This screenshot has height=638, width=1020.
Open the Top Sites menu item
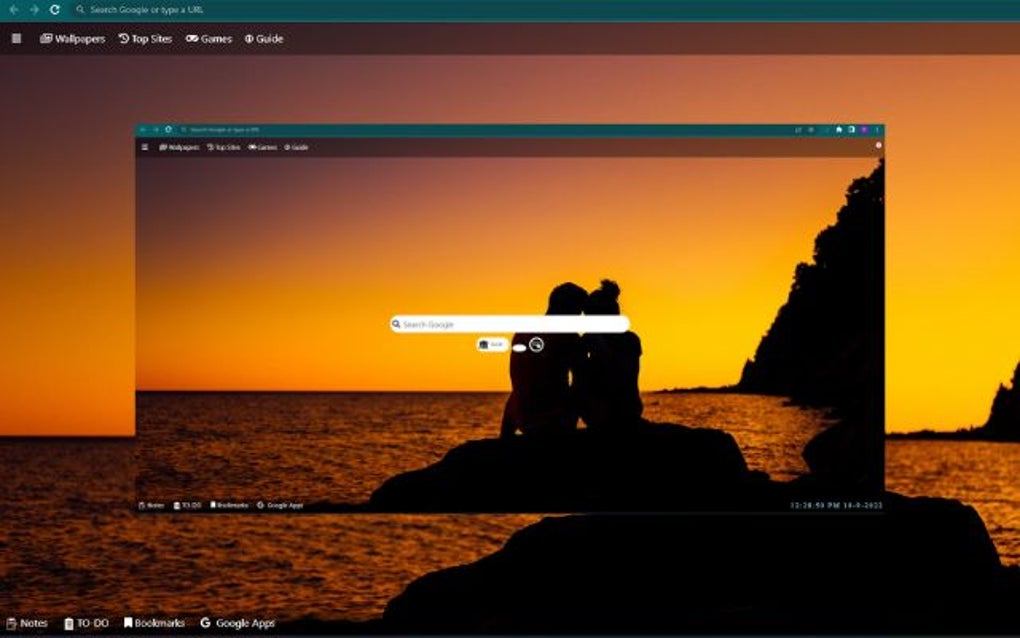click(x=145, y=38)
